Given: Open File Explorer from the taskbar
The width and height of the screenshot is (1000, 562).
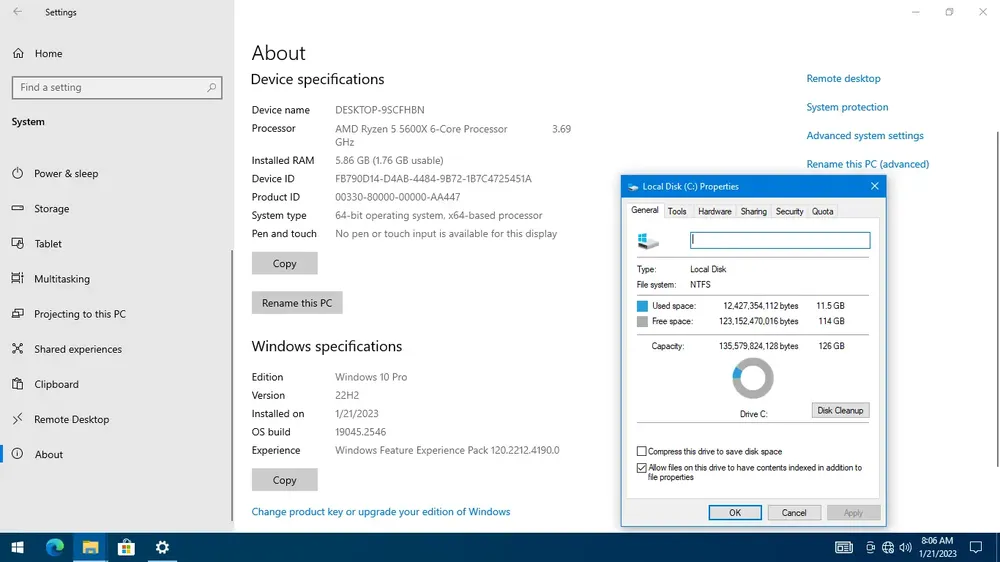Looking at the screenshot, I should [90, 547].
